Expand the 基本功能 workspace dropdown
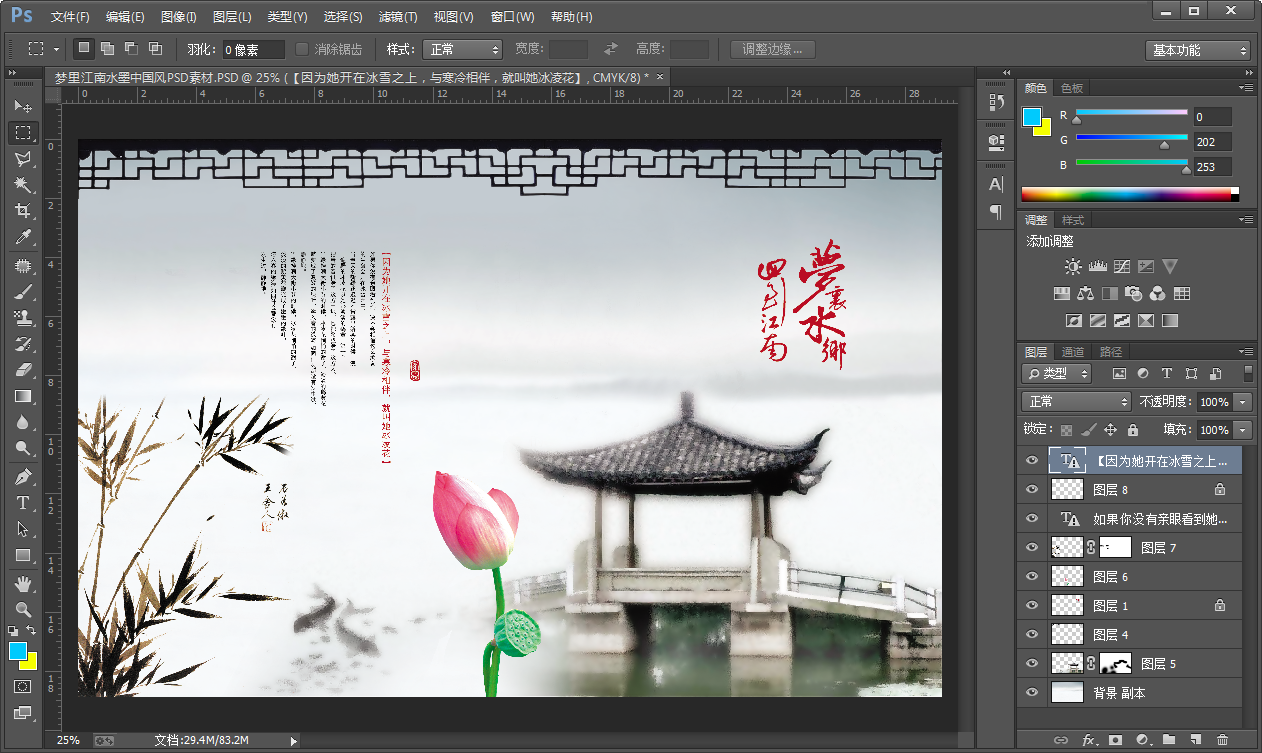The width and height of the screenshot is (1262, 753). tap(1197, 50)
